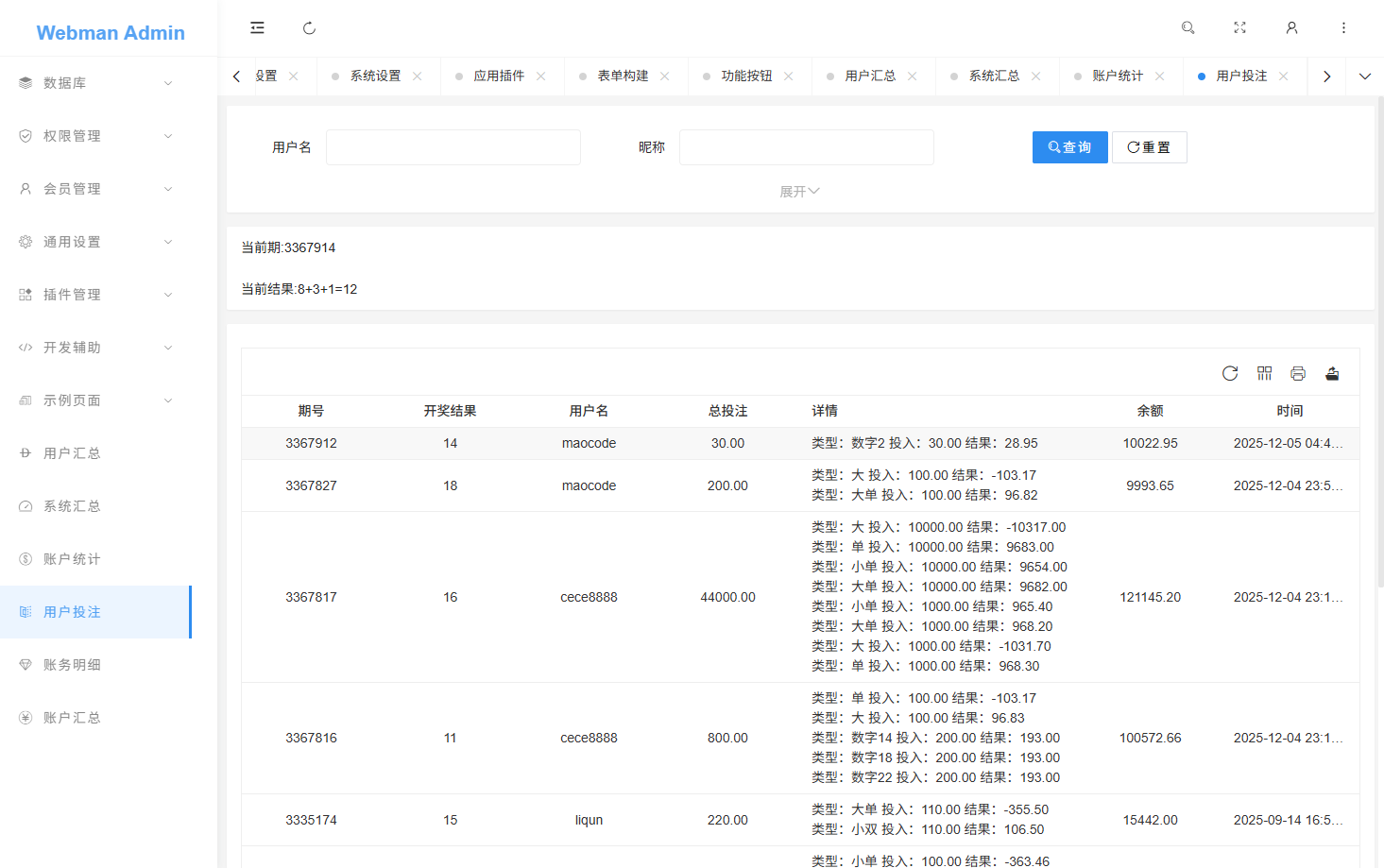Click the 重置 reset button
The image size is (1384, 868).
[x=1149, y=147]
